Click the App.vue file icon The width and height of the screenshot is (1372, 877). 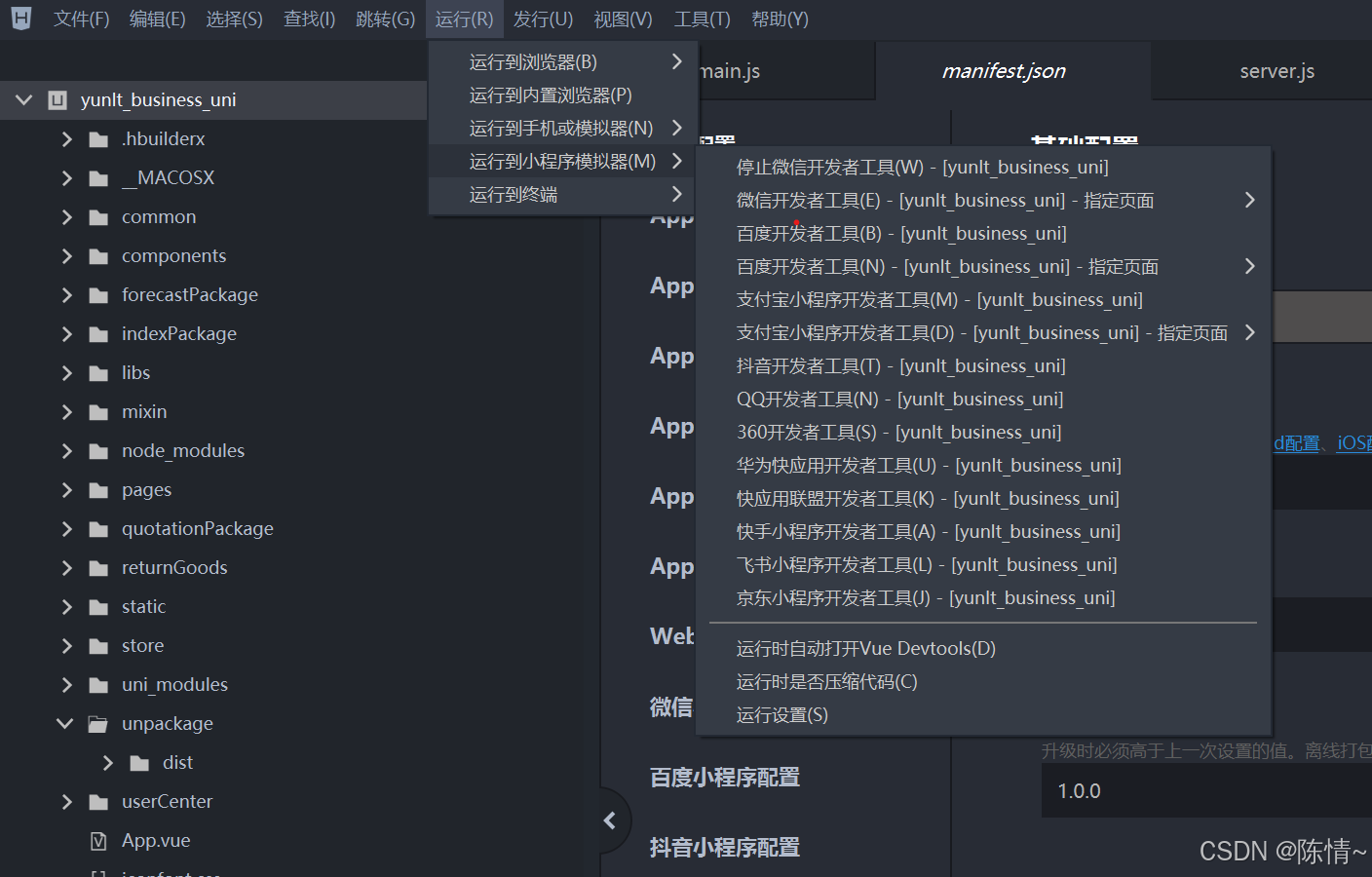(98, 840)
